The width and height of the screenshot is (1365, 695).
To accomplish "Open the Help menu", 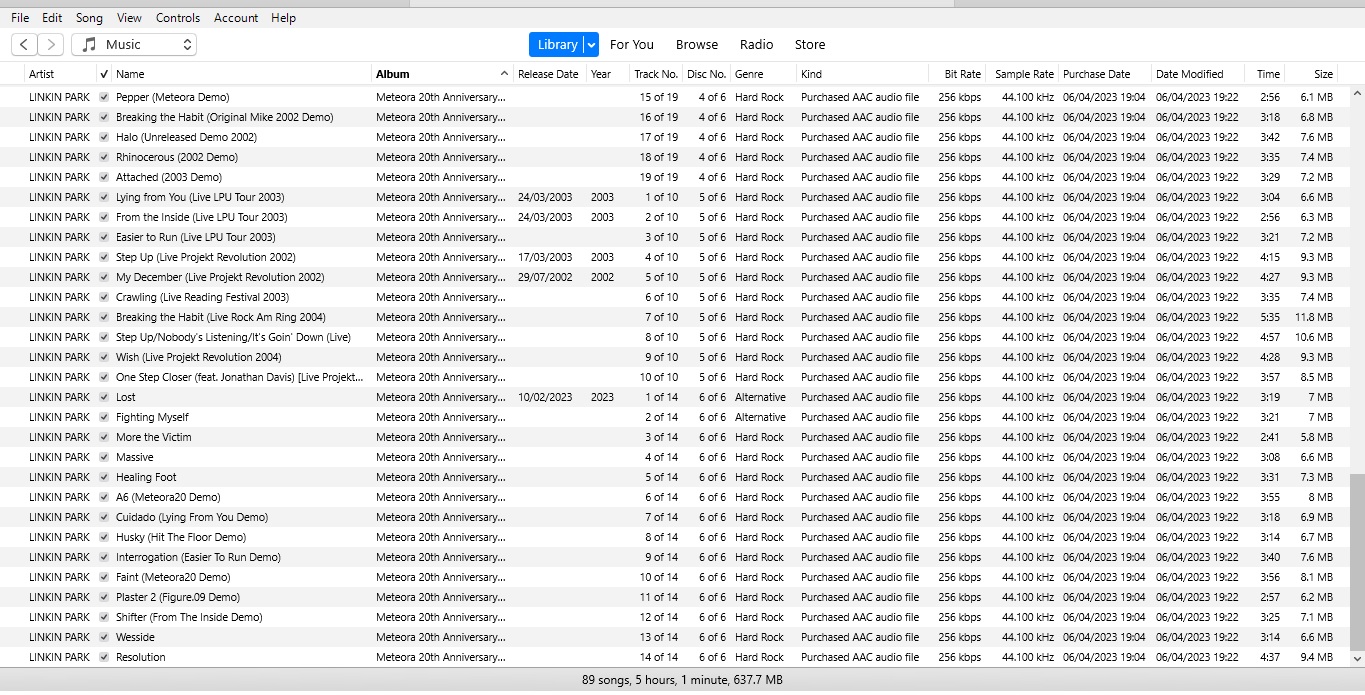I will coord(284,18).
